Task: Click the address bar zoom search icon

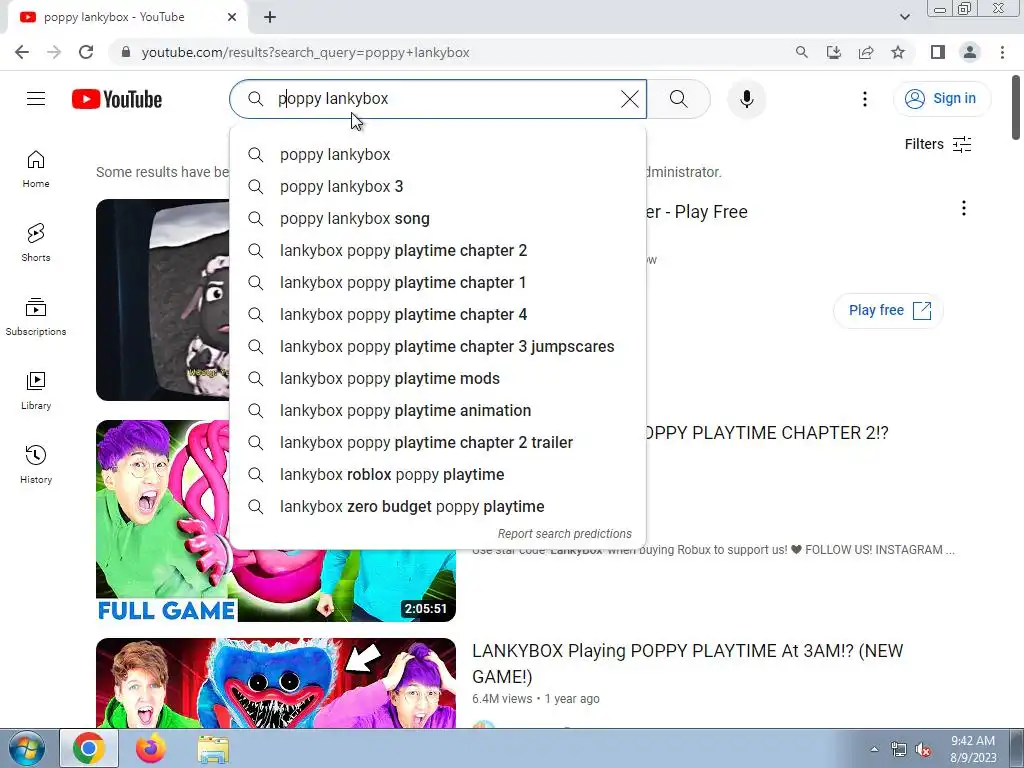Action: click(801, 52)
